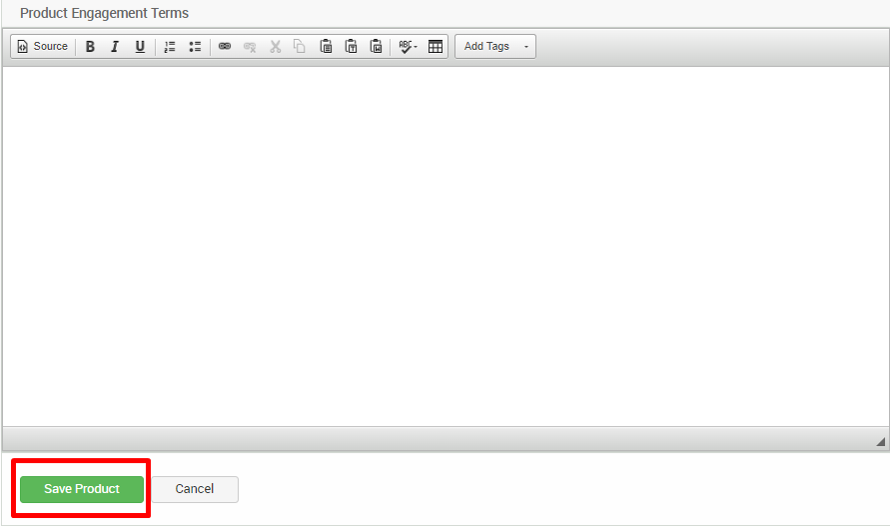Apply Underline formatting
Image resolution: width=890 pixels, height=528 pixels.
click(140, 47)
